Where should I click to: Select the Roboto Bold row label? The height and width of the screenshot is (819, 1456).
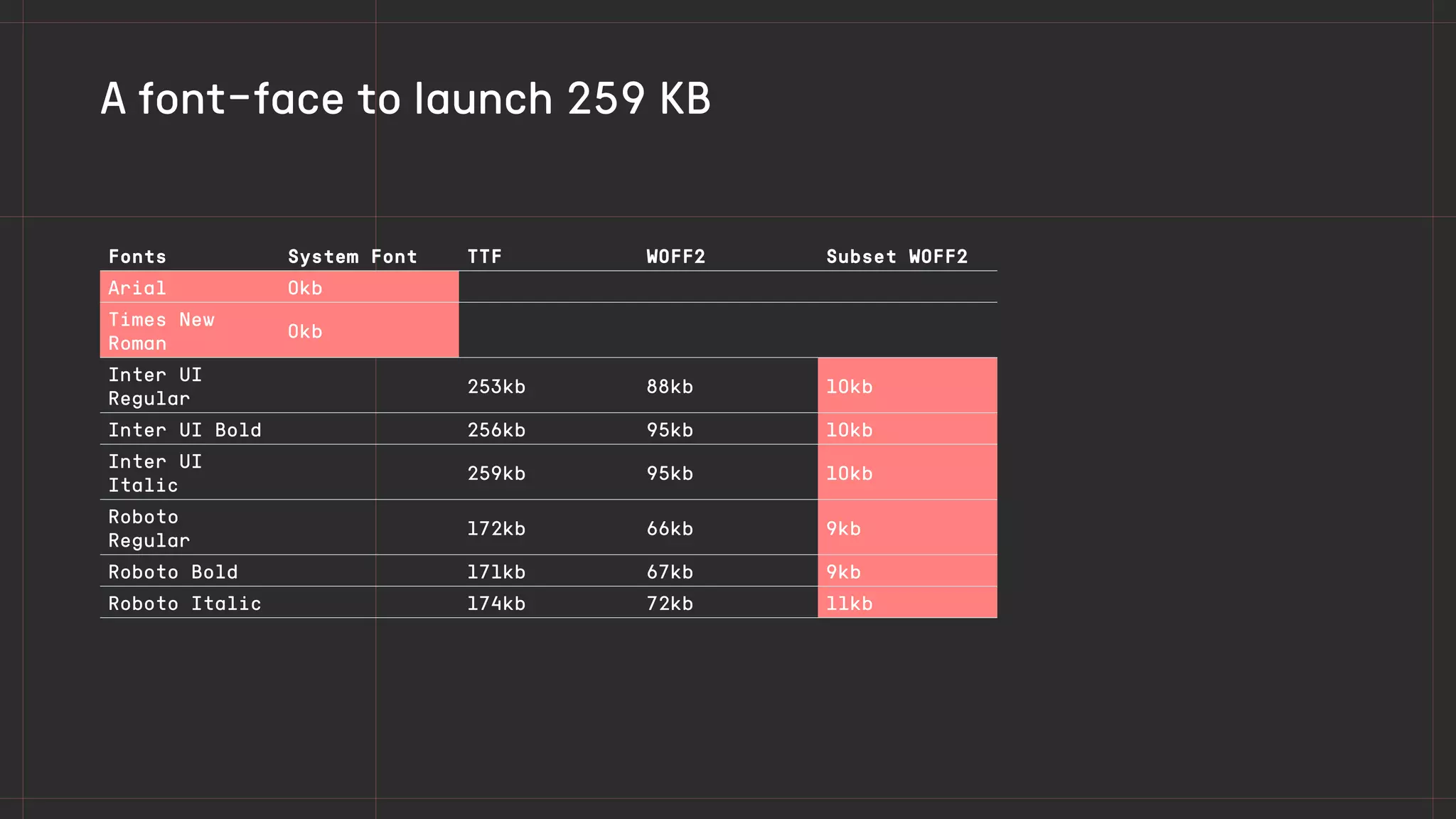173,572
